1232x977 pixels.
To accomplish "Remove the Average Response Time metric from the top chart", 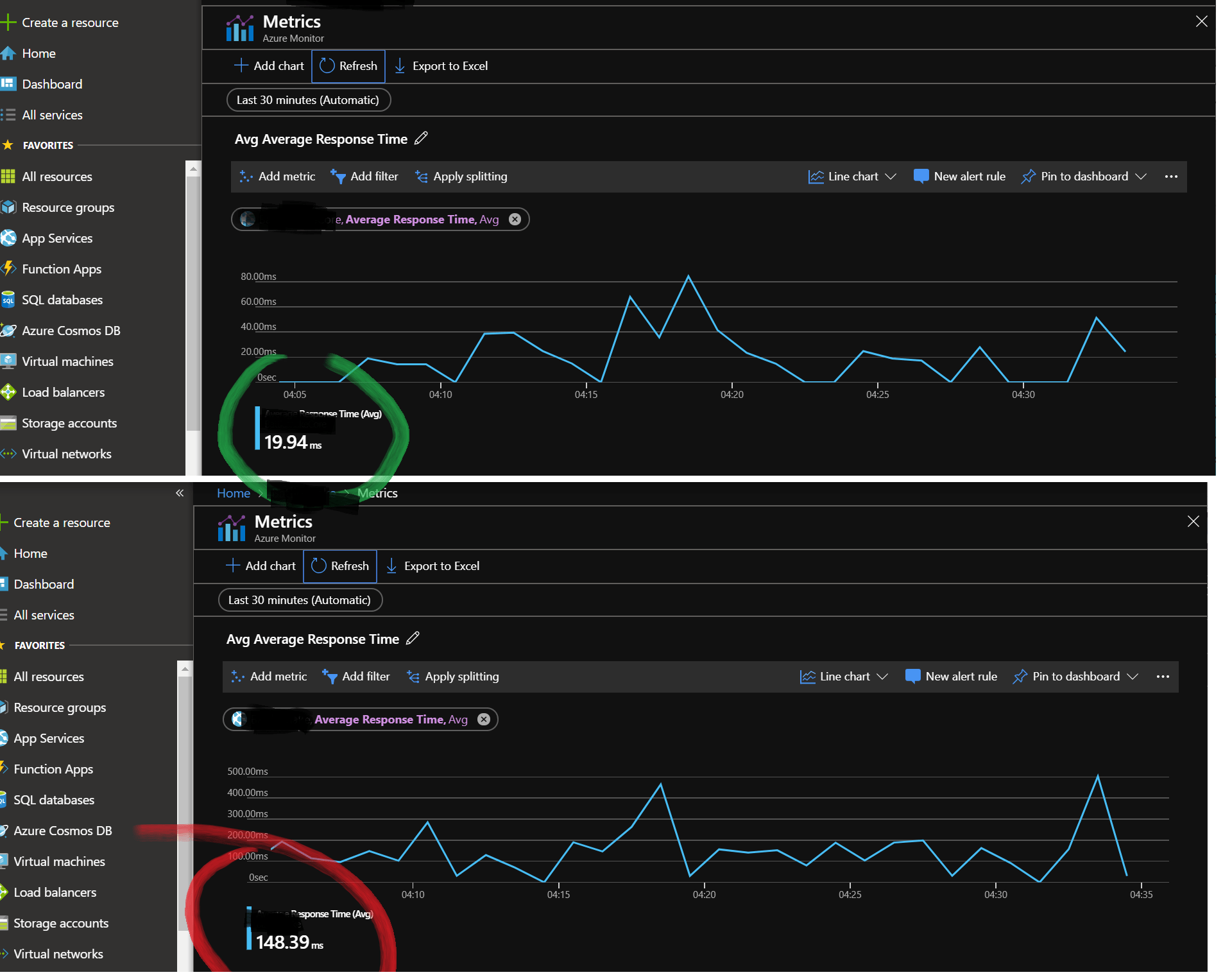I will [x=515, y=220].
